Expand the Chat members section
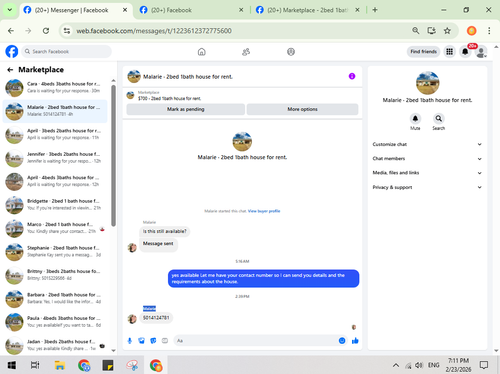Viewport: 500px width, 374px height. pyautogui.click(x=427, y=159)
